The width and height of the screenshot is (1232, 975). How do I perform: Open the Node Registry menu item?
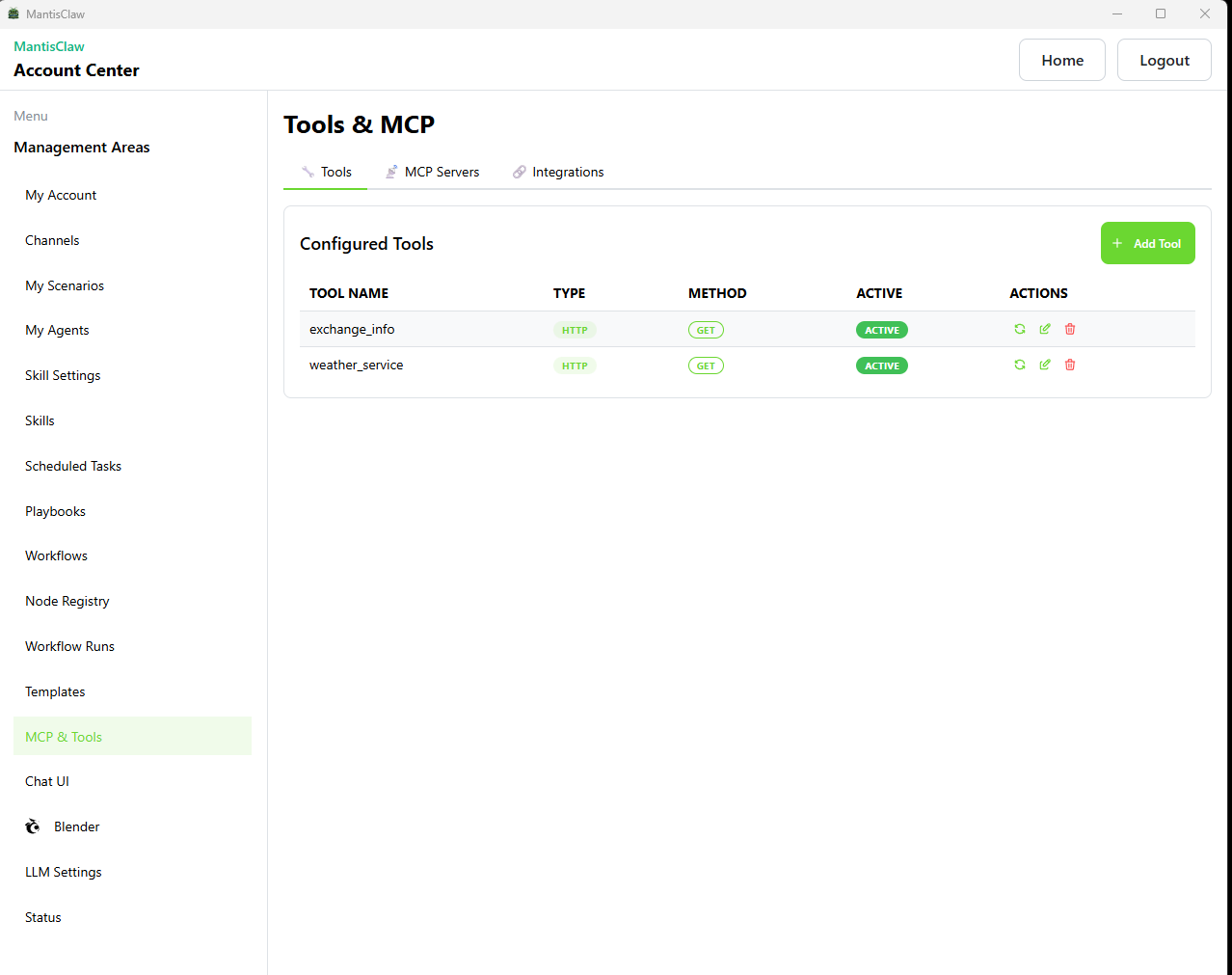(x=67, y=601)
